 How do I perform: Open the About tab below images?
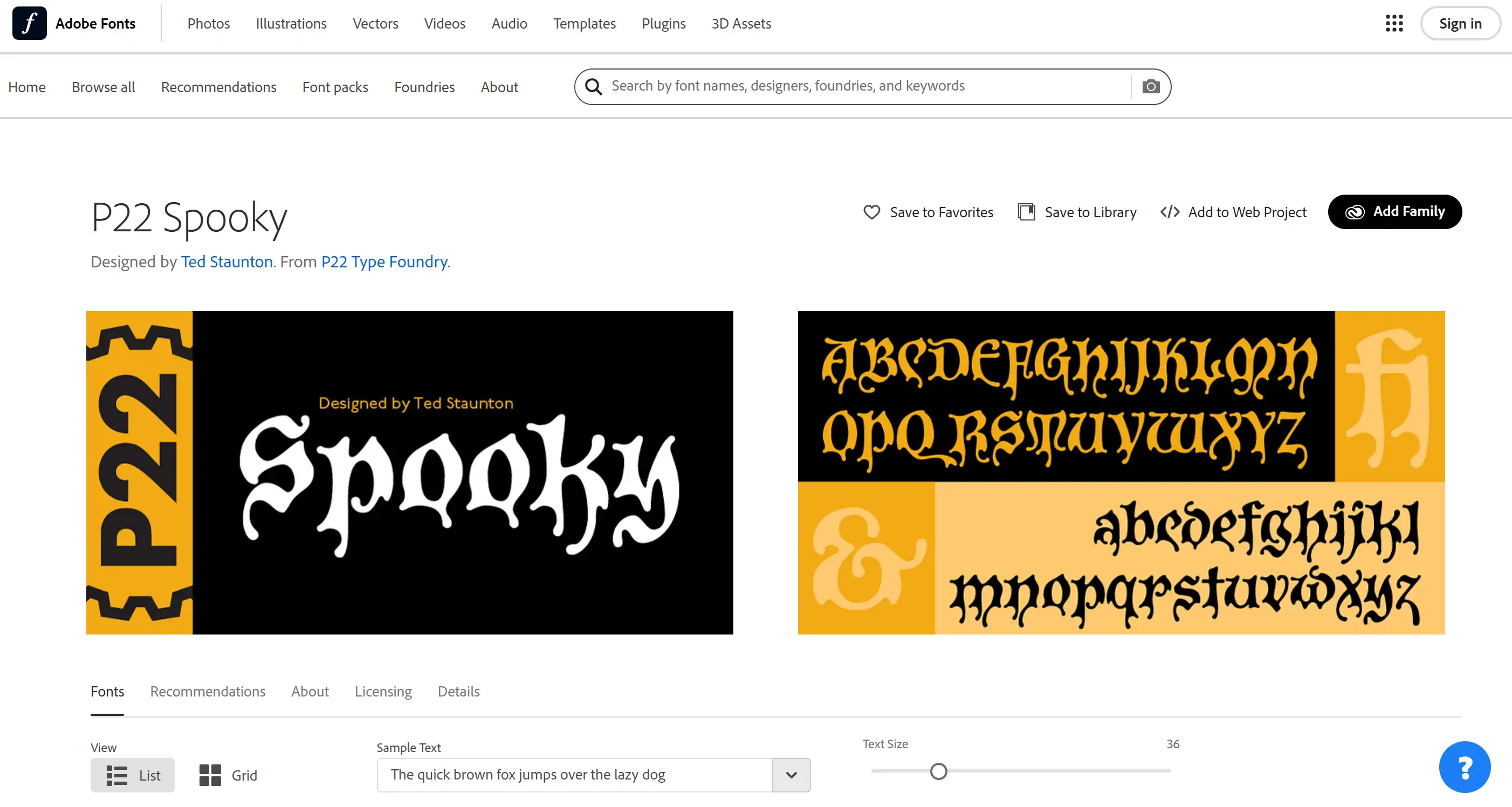tap(310, 692)
